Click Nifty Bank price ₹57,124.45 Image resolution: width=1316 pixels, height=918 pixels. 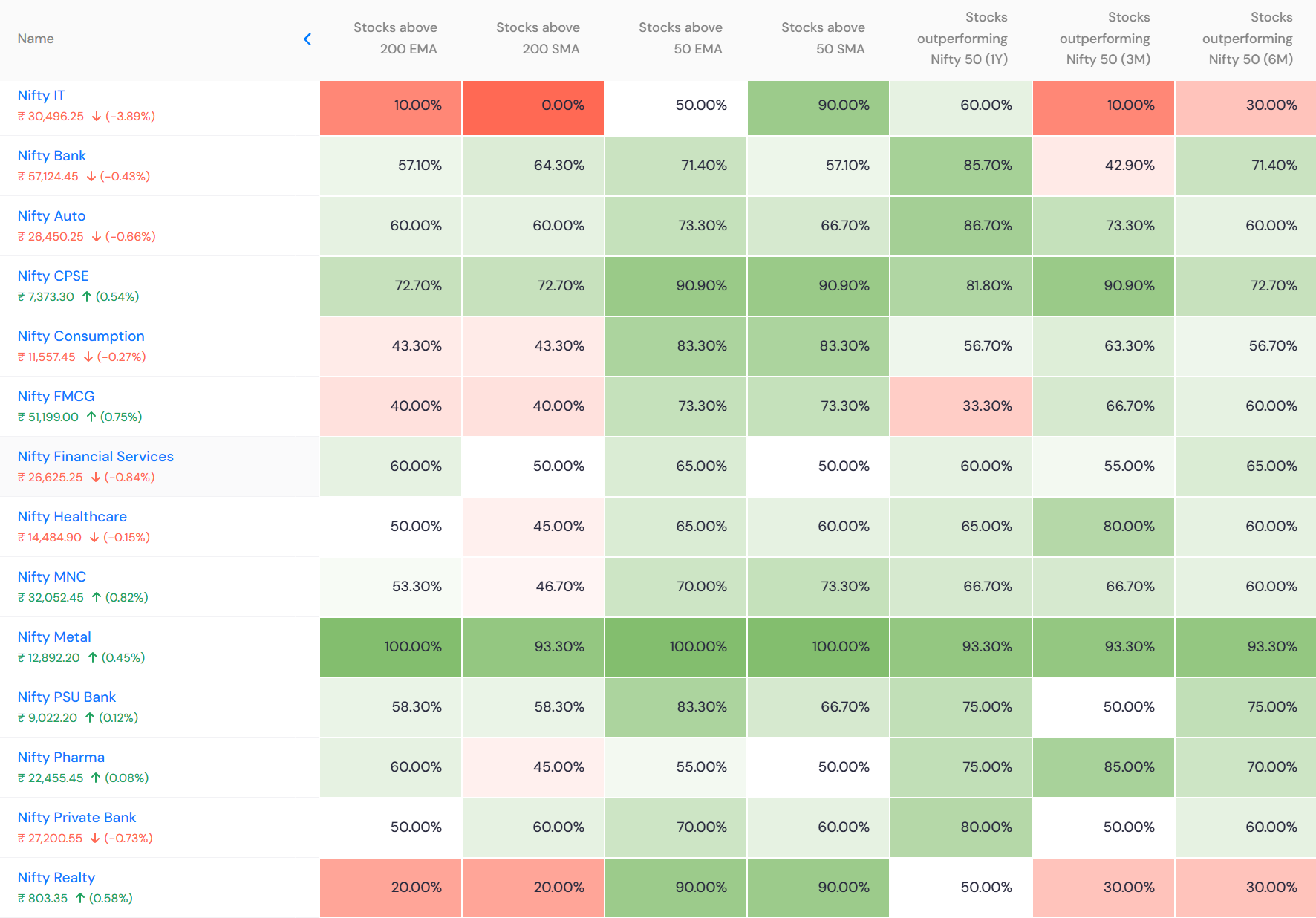coord(48,177)
